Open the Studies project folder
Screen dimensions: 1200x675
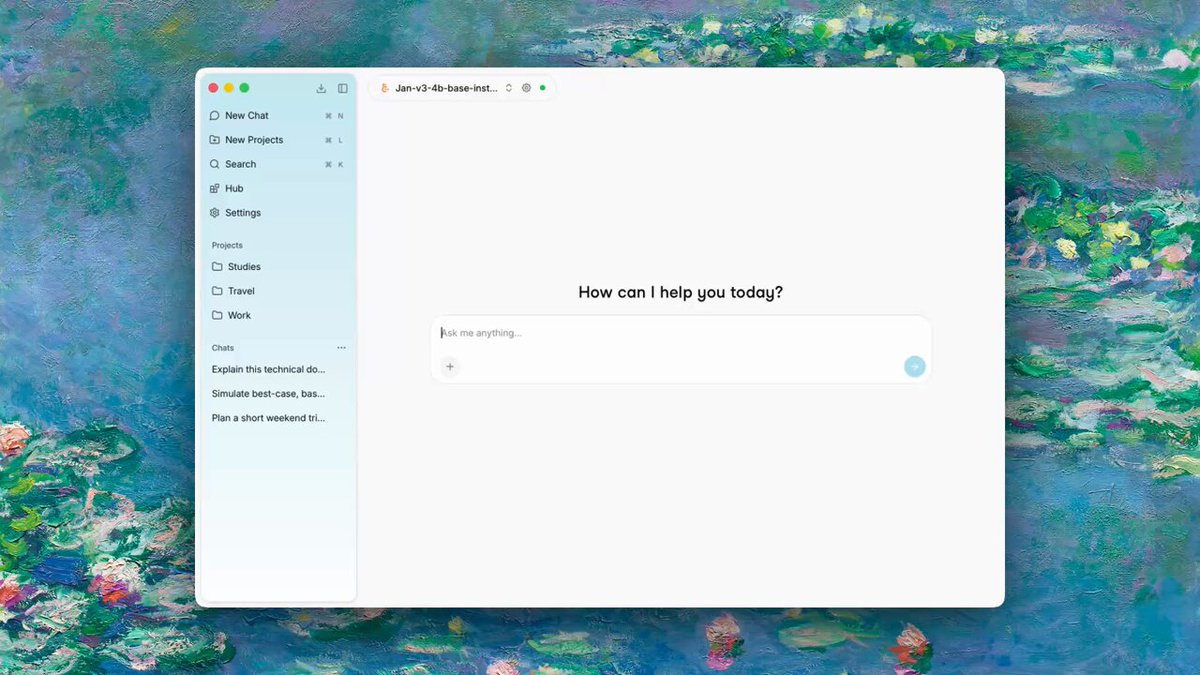click(244, 267)
